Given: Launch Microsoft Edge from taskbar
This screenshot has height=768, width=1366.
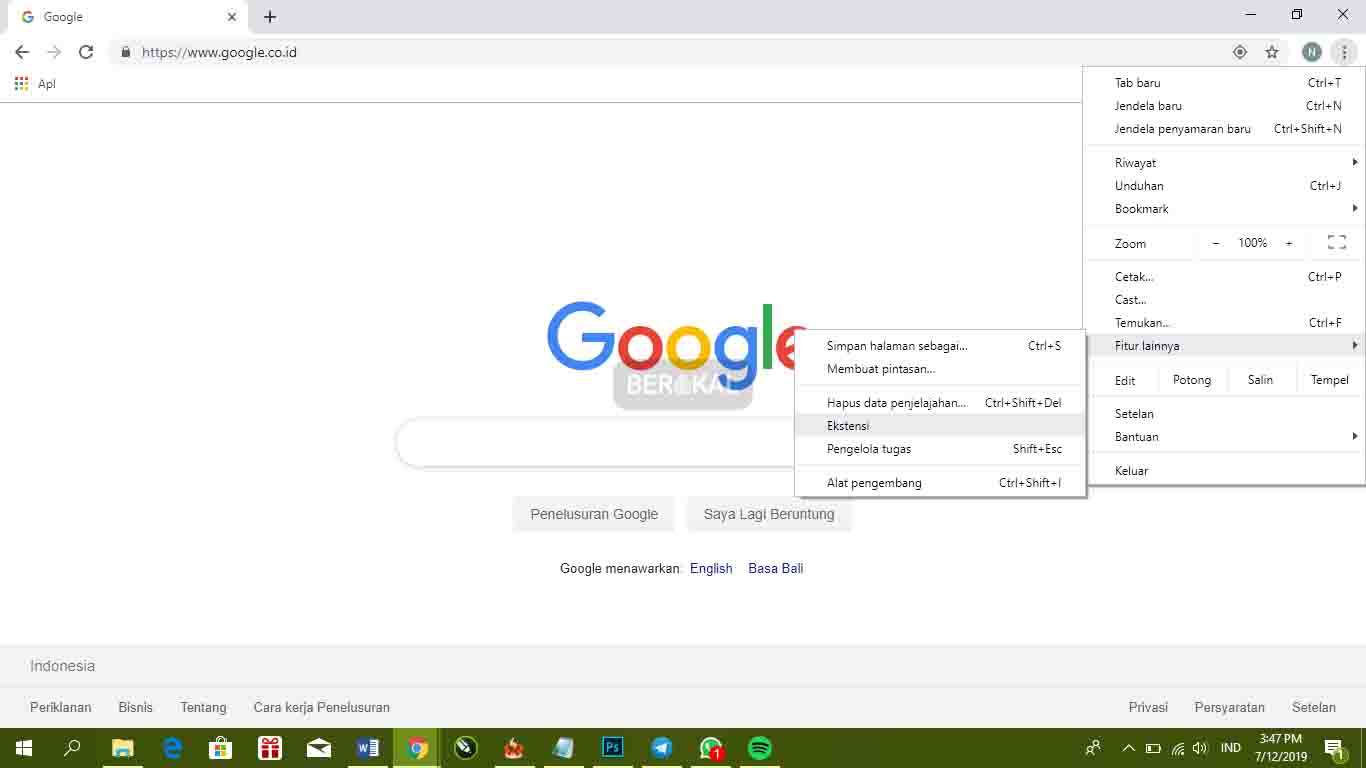Looking at the screenshot, I should [172, 748].
